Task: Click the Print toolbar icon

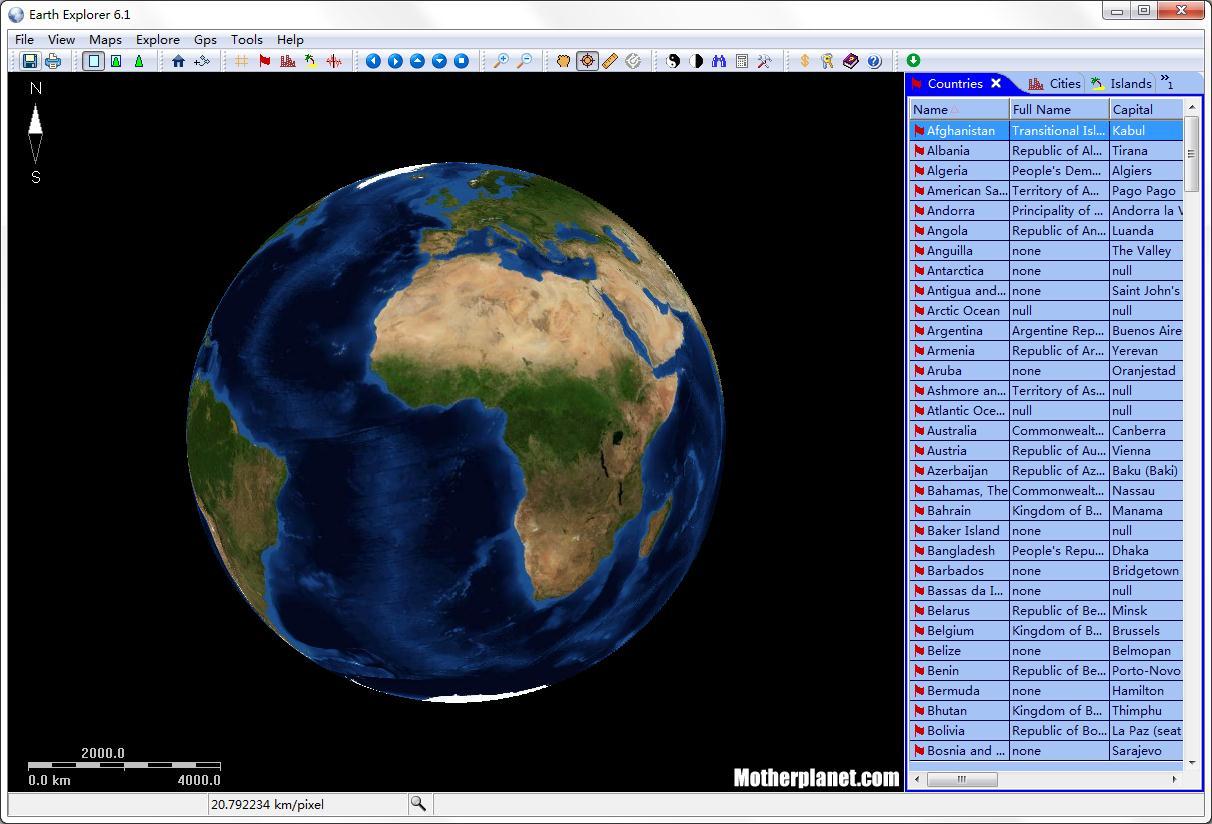Action: coord(53,61)
